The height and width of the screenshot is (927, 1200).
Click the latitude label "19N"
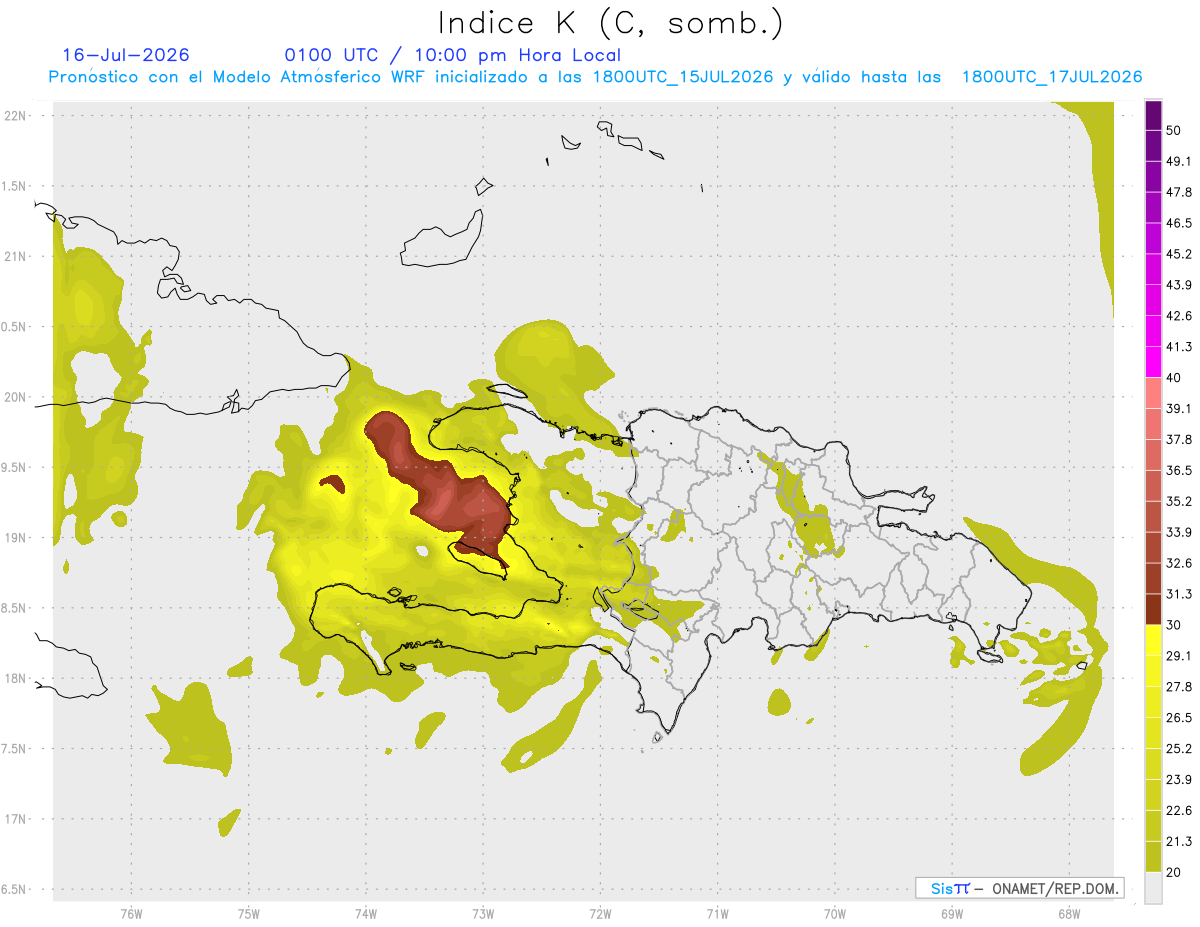click(15, 538)
